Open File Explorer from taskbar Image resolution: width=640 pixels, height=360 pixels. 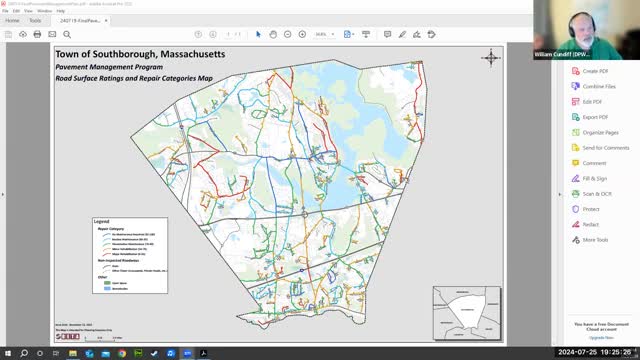[x=73, y=353]
